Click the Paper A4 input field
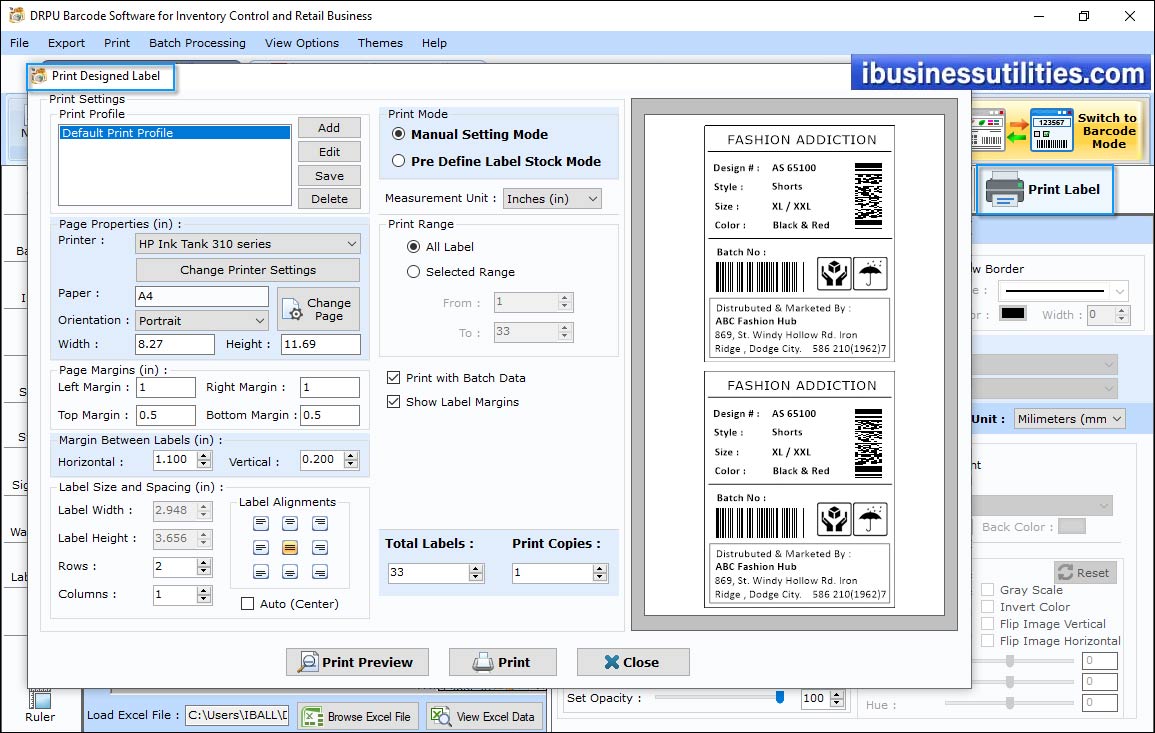Image resolution: width=1155 pixels, height=733 pixels. coord(202,296)
